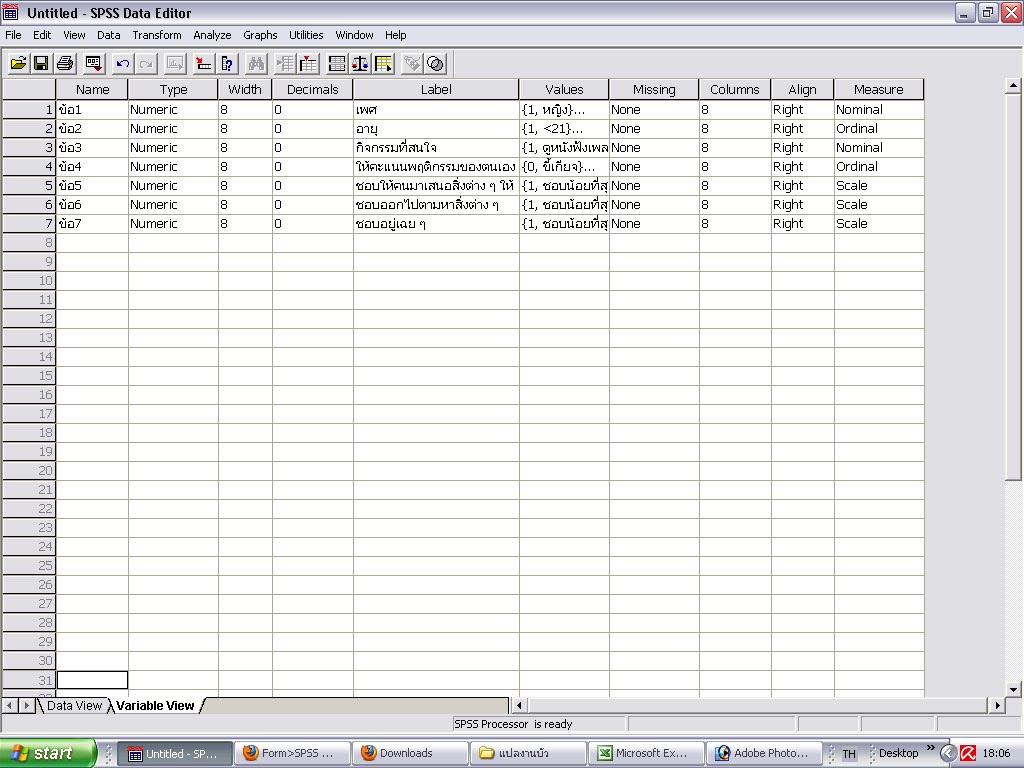
Task: Click the Open File folder icon
Action: coord(18,63)
